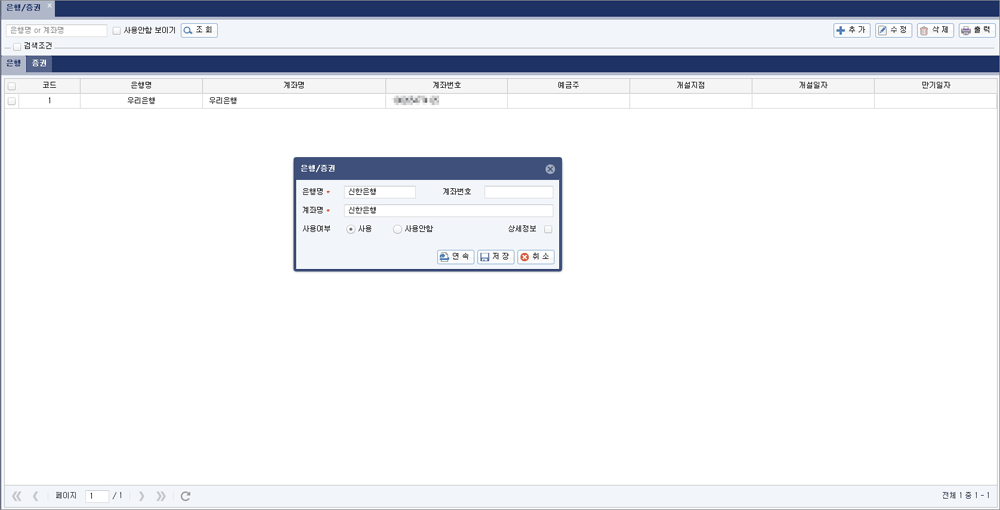The width and height of the screenshot is (1000, 510).
Task: Switch to the 증권 tab
Action: pos(39,63)
